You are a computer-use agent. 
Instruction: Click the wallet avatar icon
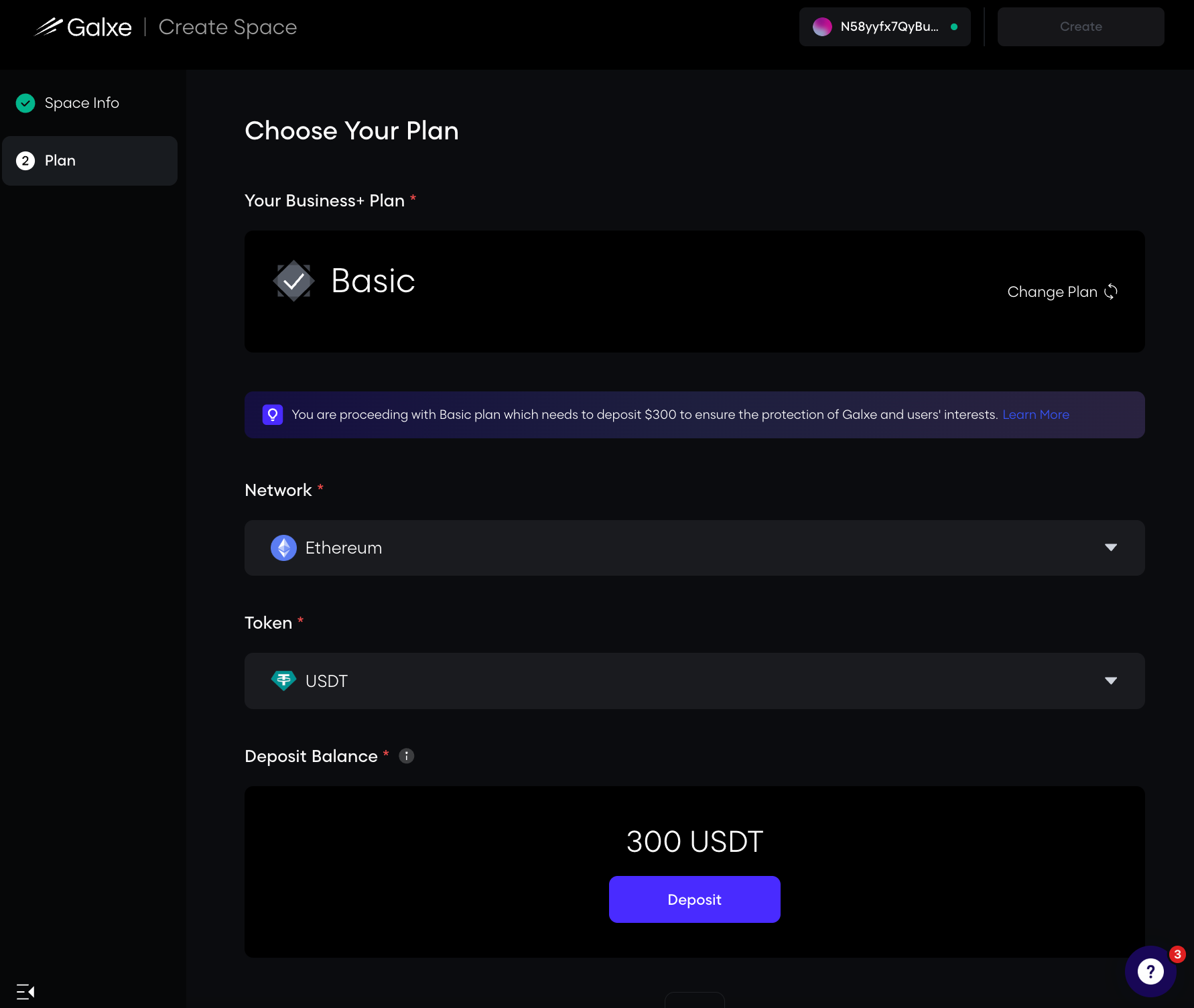tap(822, 27)
